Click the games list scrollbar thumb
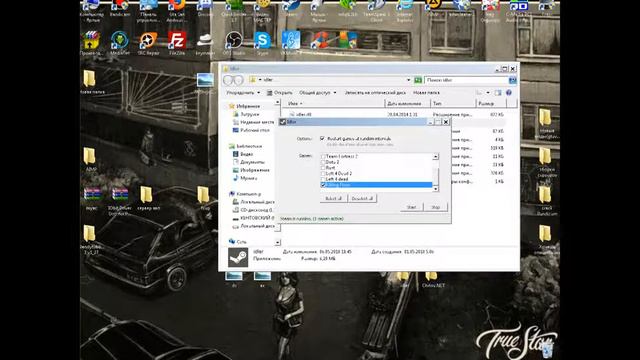 [436, 176]
